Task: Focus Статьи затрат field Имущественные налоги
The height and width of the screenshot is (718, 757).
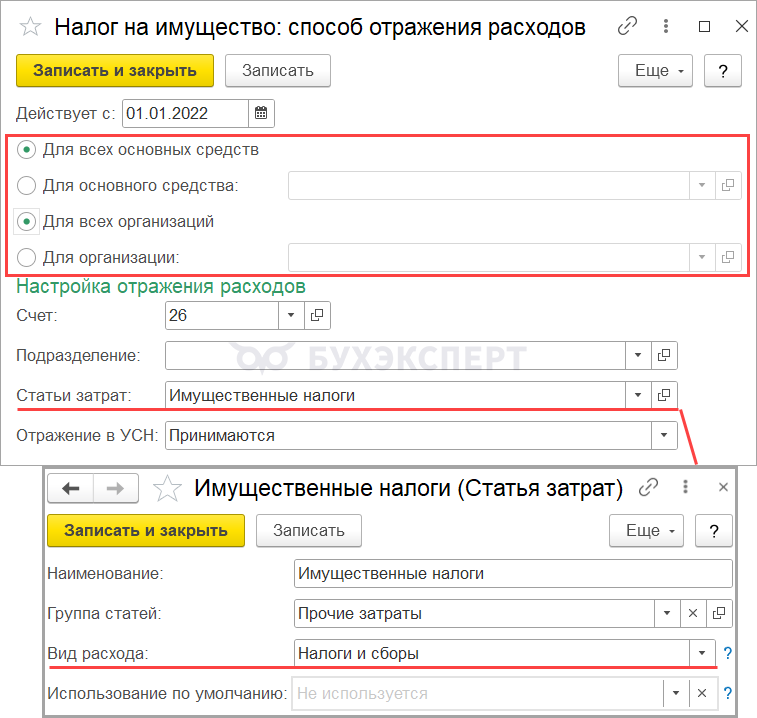Action: tap(395, 395)
